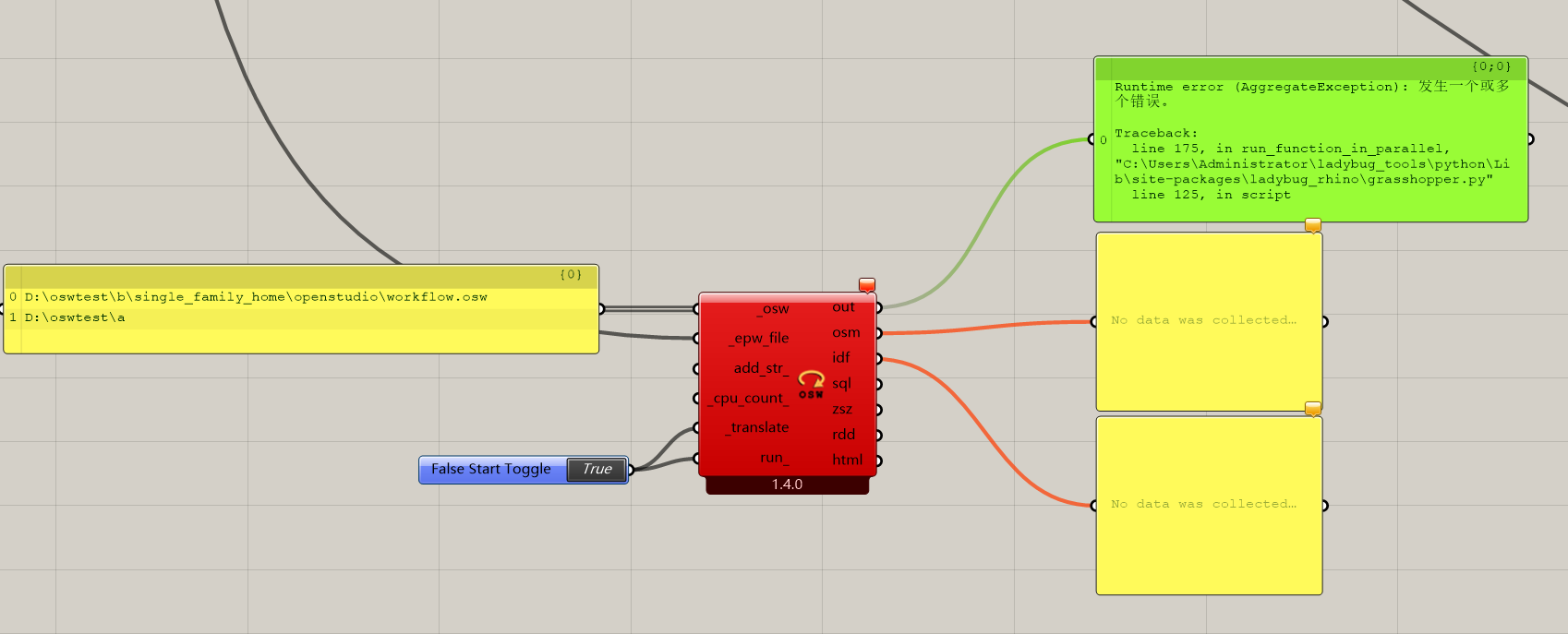Select the workflow.osw path row in left panel

point(301,297)
